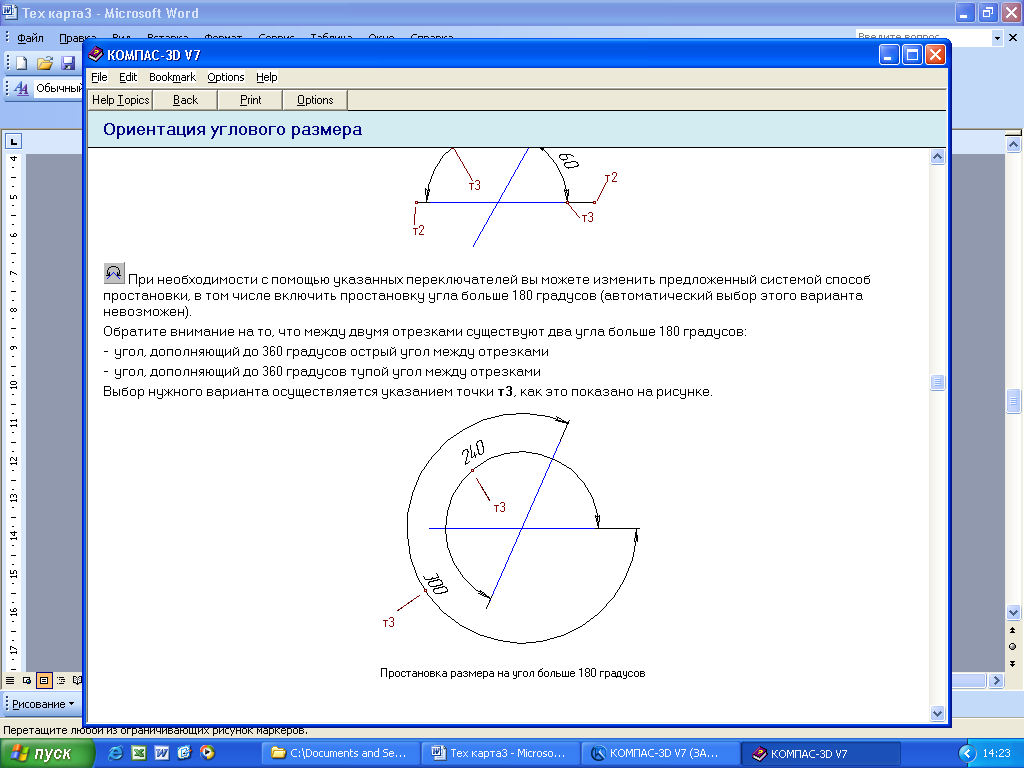Click Previous page double-arrow in Word scrollbar
1024x768 pixels.
[1013, 630]
